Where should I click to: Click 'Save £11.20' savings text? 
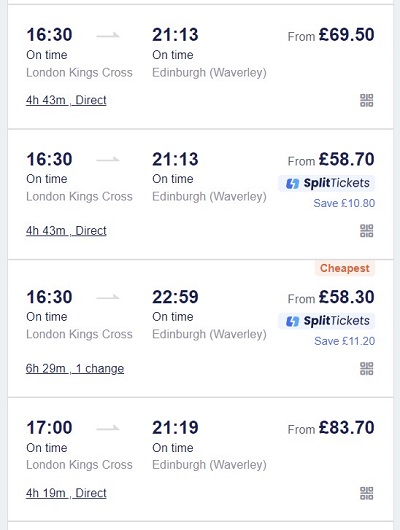tap(345, 341)
